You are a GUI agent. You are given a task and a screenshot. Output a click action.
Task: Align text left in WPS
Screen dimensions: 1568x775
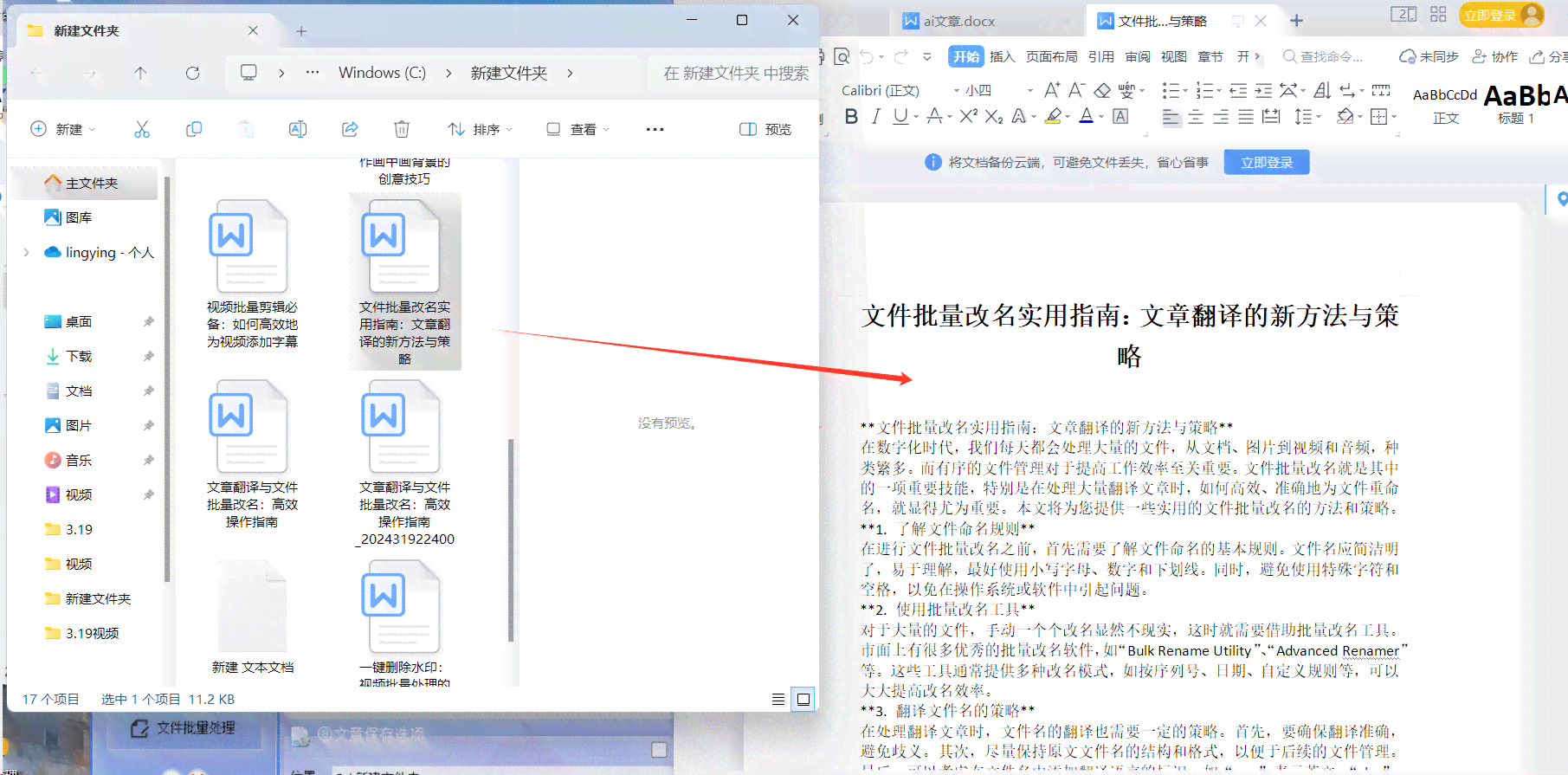point(1171,117)
